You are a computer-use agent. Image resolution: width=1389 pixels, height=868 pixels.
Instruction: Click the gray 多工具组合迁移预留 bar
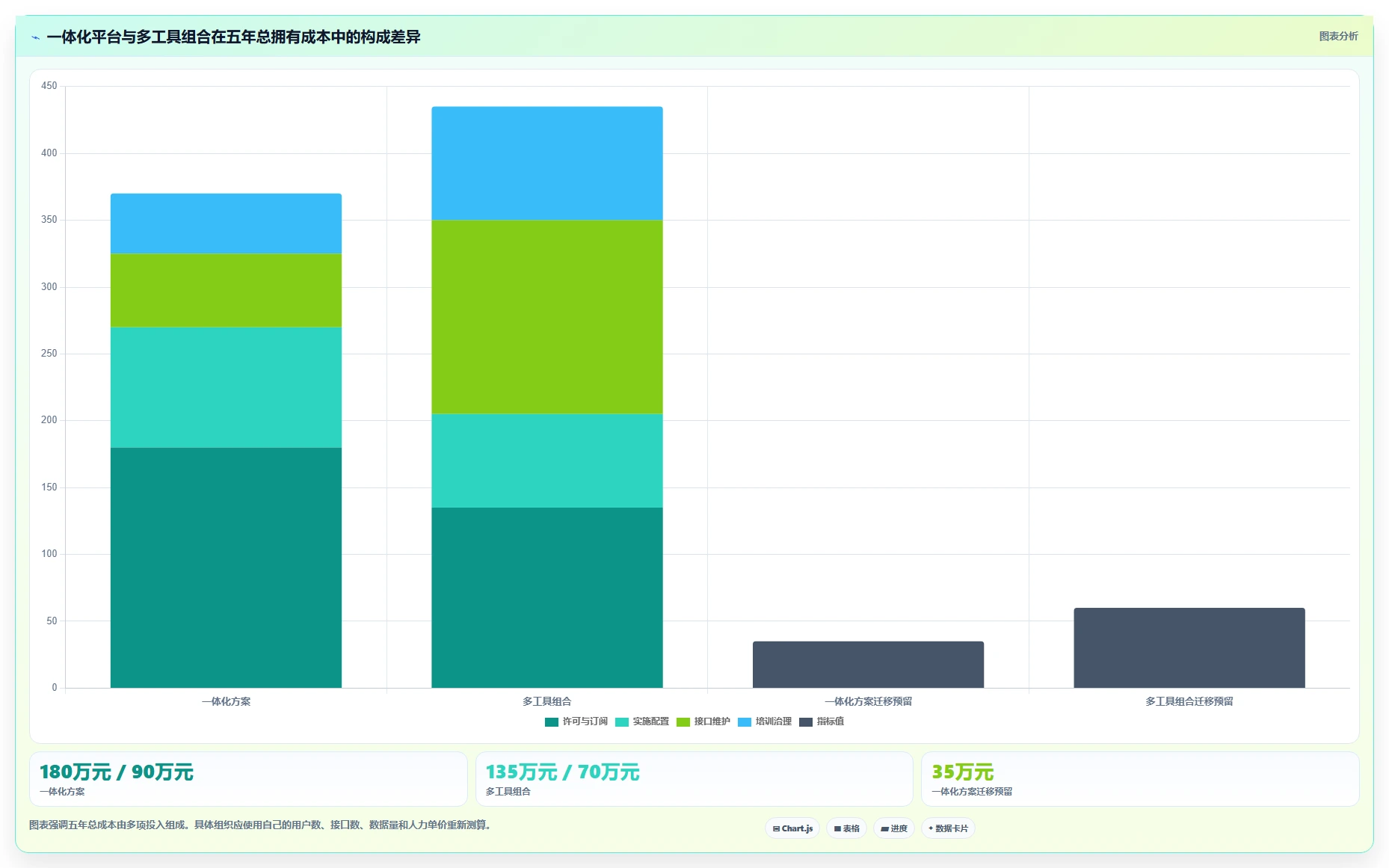click(x=1189, y=647)
